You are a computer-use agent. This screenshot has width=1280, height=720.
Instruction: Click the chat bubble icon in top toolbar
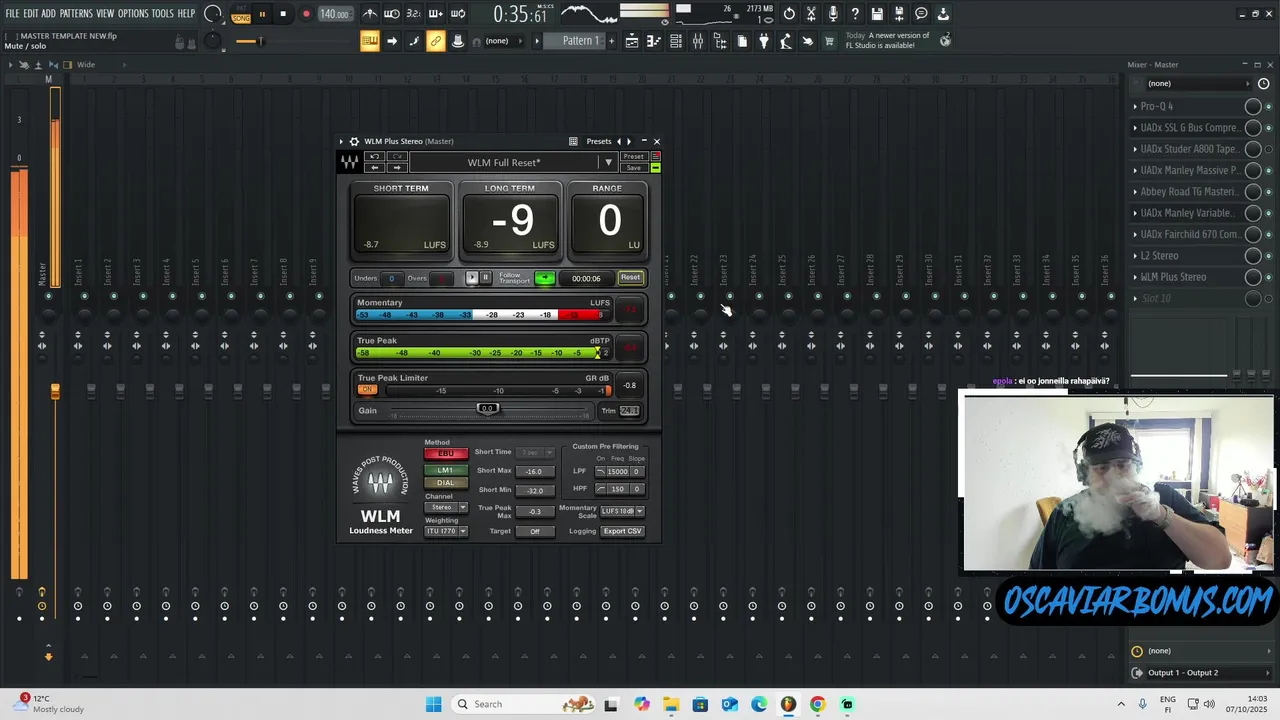(x=921, y=14)
